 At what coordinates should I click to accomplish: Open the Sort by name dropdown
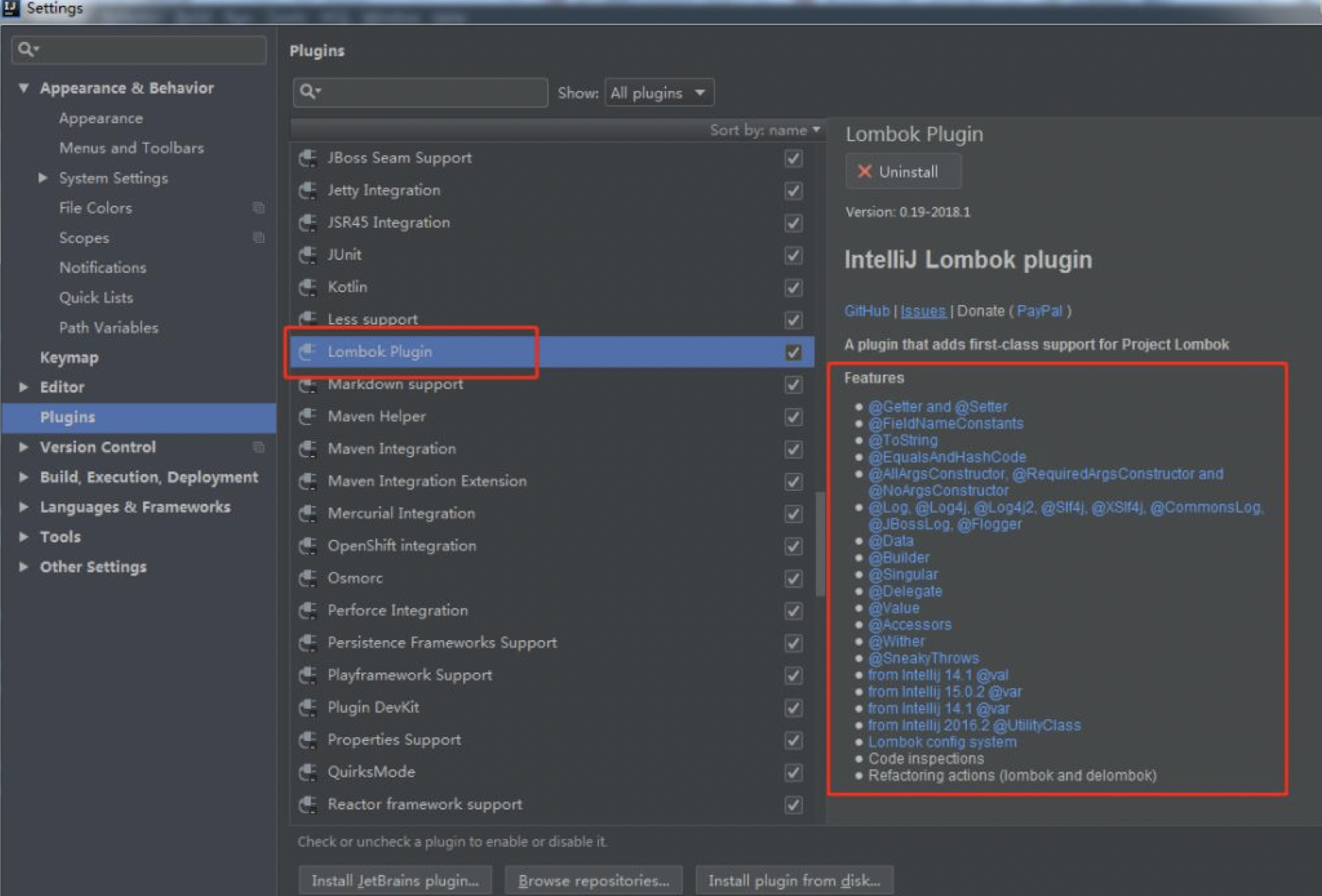[x=764, y=130]
